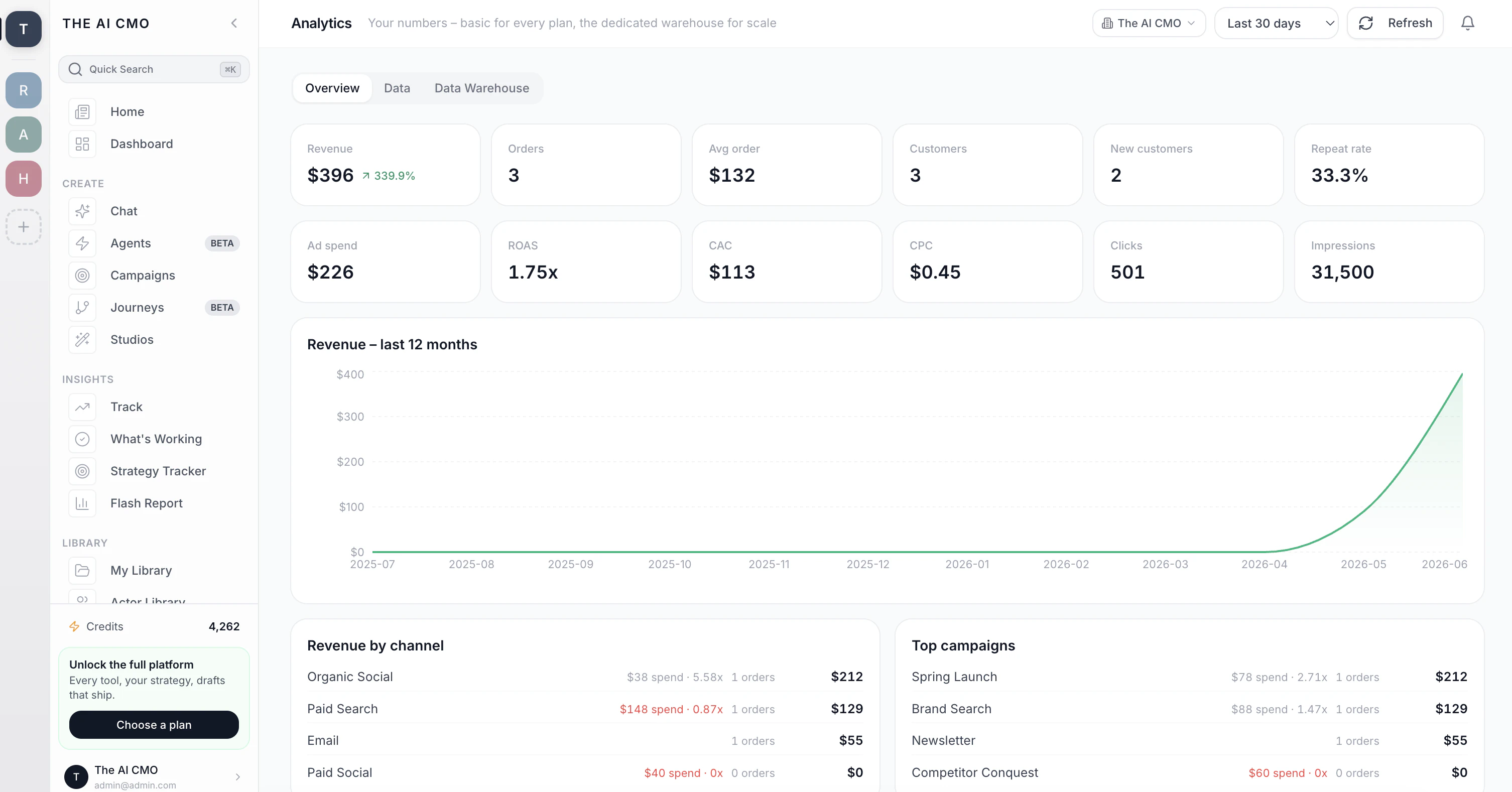Click the Journeys BETA badge
Screen dimensions: 1512x792
point(222,307)
